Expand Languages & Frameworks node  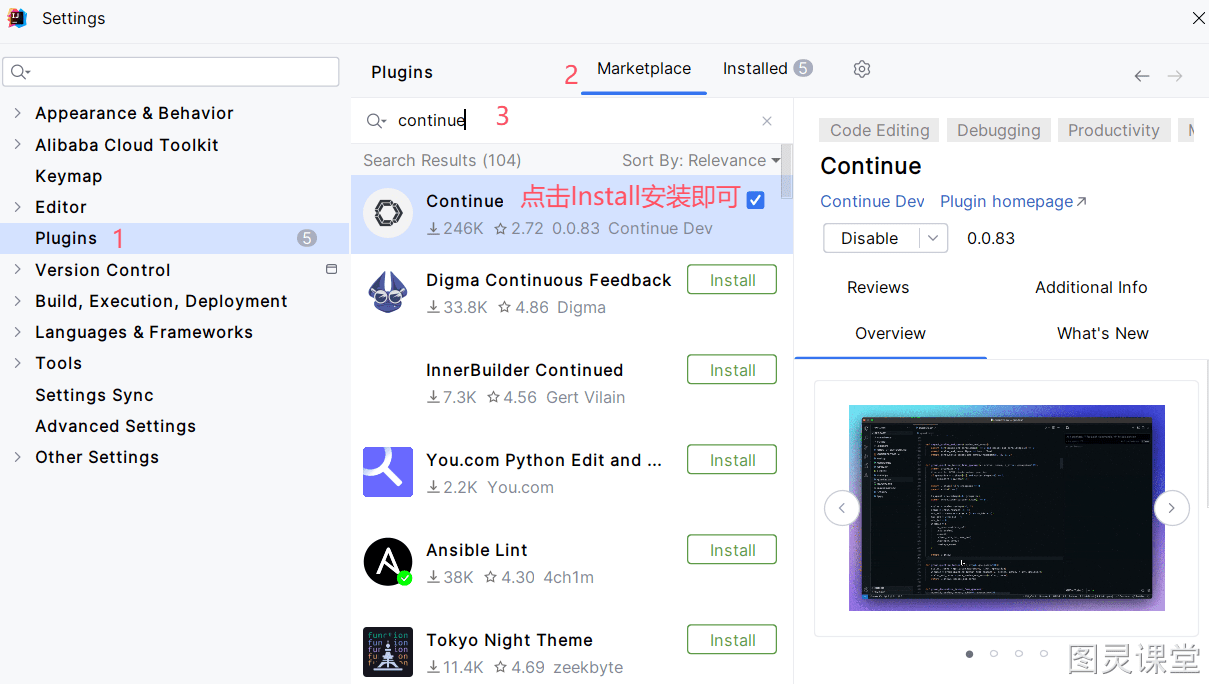pos(17,332)
